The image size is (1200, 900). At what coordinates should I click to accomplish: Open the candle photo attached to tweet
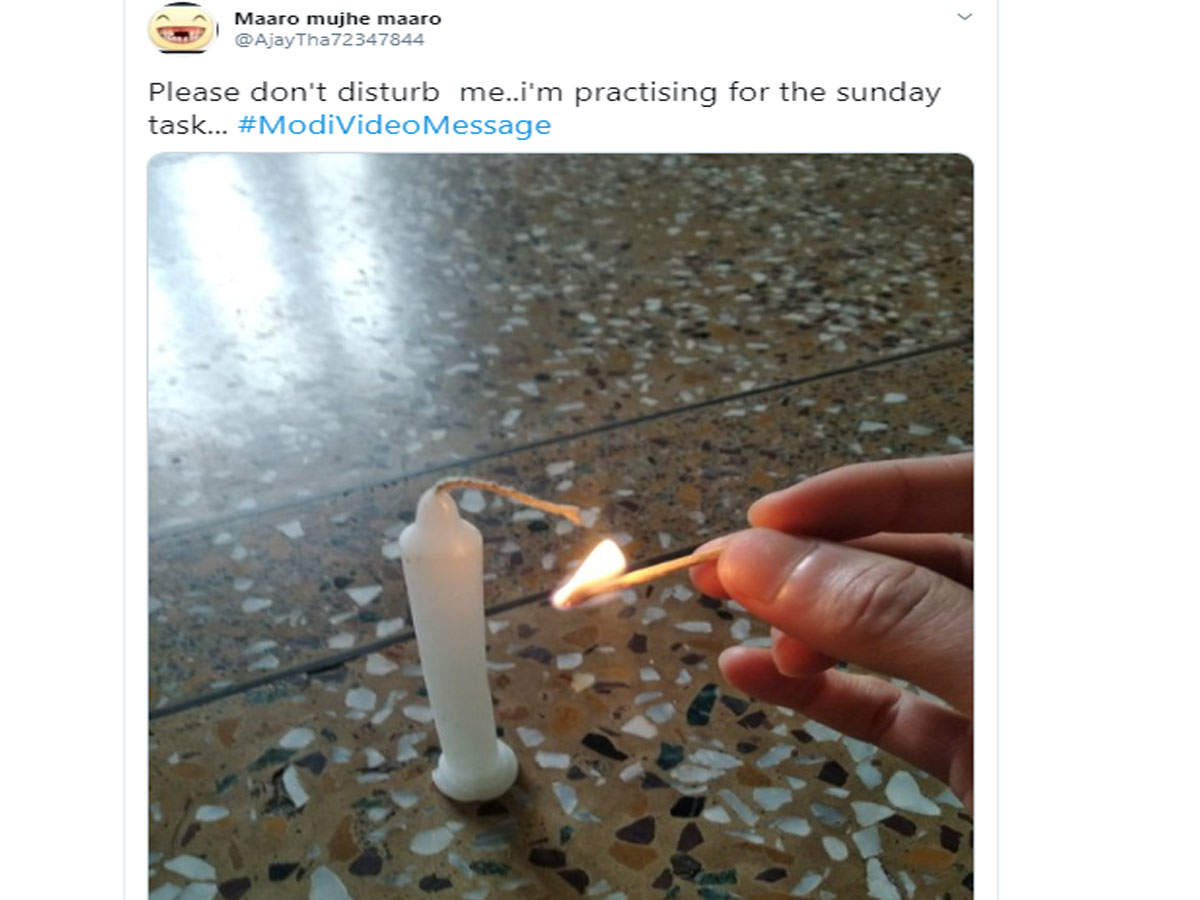click(x=560, y=526)
